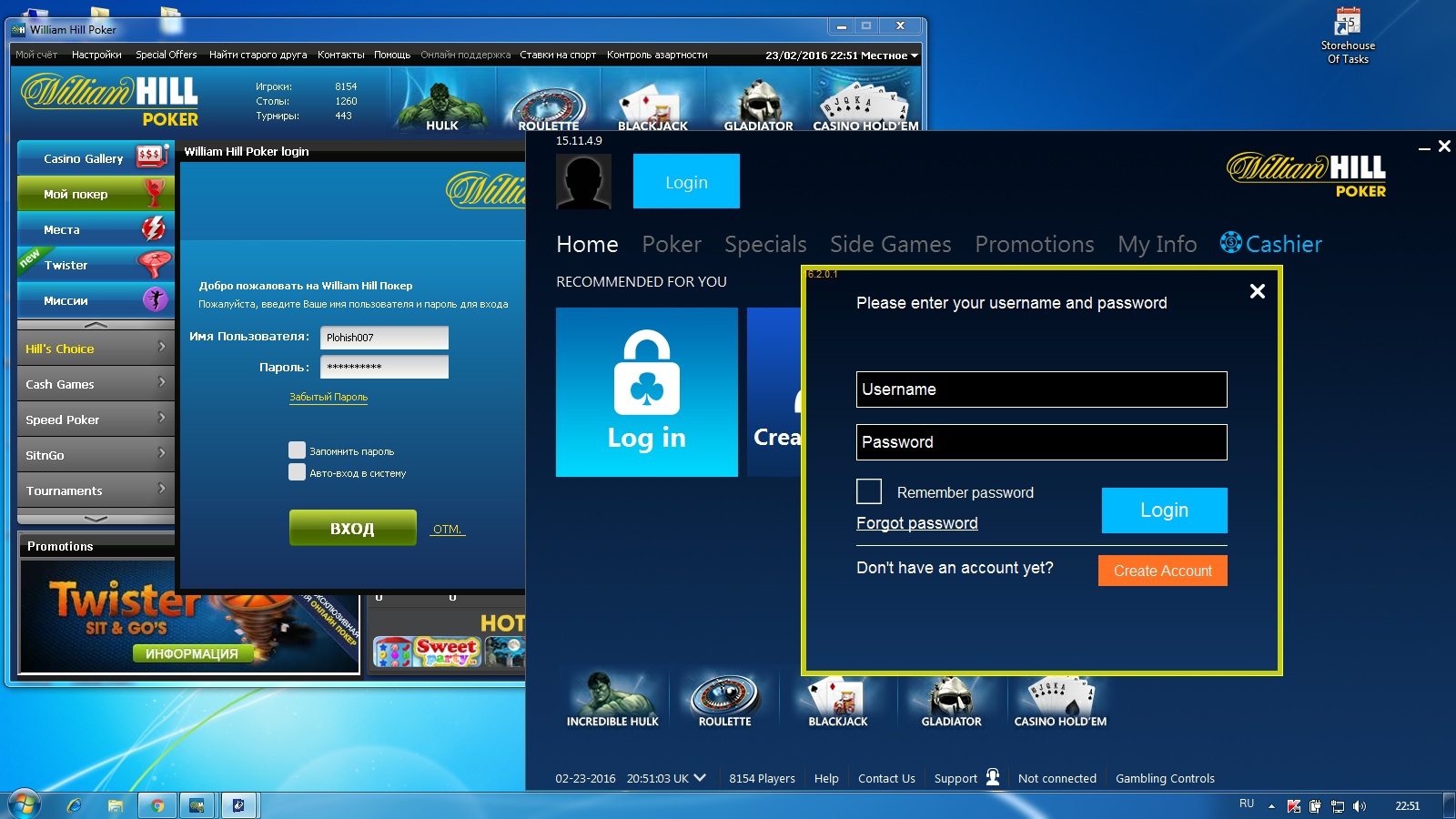The height and width of the screenshot is (819, 1456).
Task: Click the Login button beside the avatar
Action: [x=686, y=181]
